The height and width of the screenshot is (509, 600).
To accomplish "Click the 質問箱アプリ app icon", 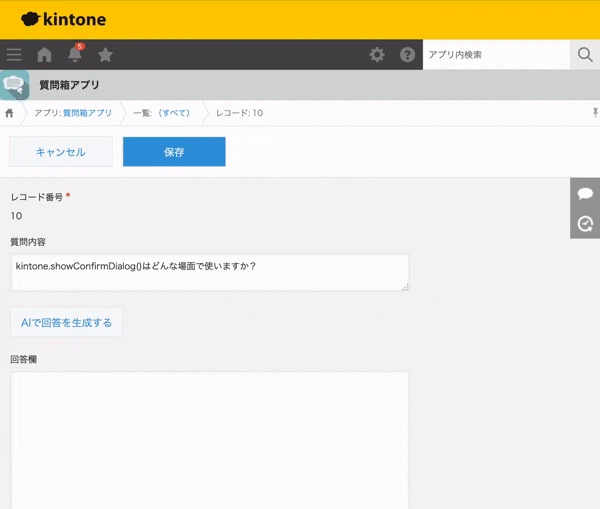I will click(x=15, y=85).
